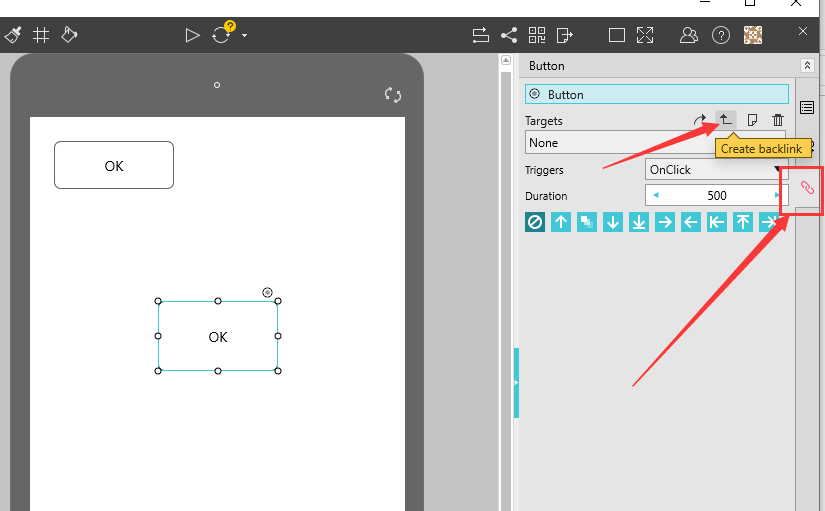Select the up arrow transition effect
Screen dimensions: 825x511
pos(561,222)
